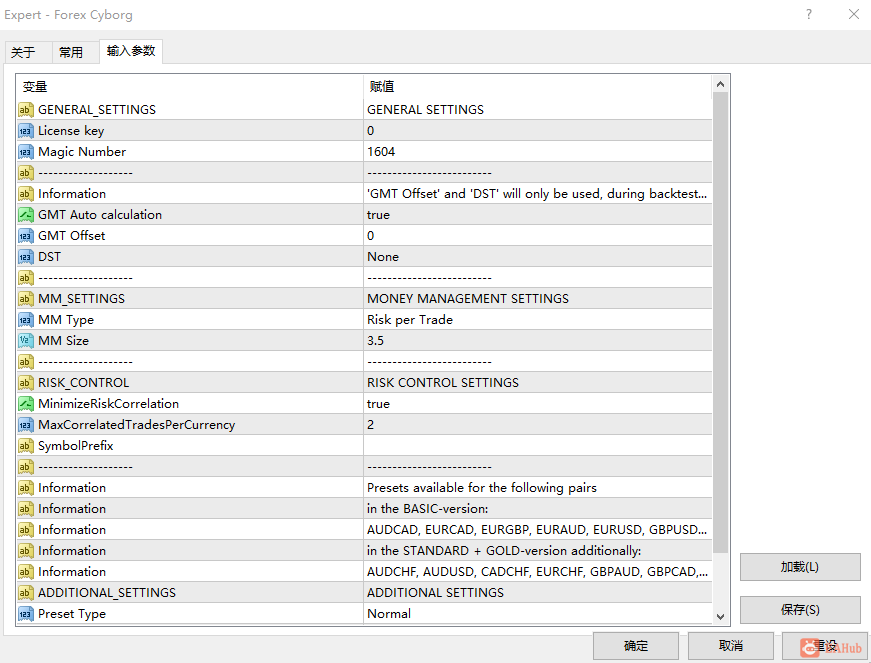The height and width of the screenshot is (663, 871).
Task: Click the Preset Type variable name
Action: point(72,614)
